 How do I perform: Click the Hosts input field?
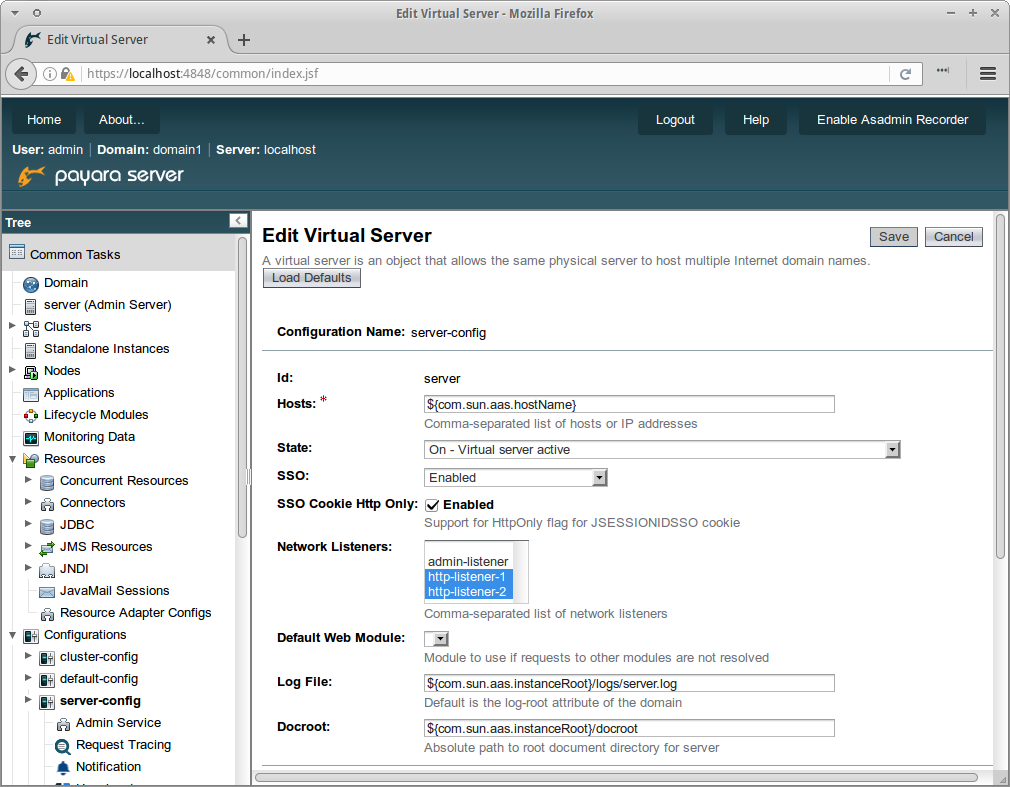tap(629, 404)
